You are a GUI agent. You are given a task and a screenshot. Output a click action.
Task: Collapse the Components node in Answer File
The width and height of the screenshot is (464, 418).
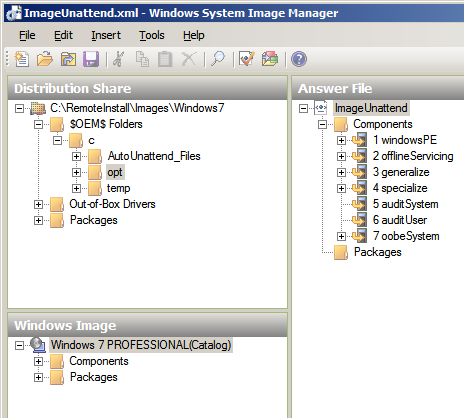tap(322, 124)
